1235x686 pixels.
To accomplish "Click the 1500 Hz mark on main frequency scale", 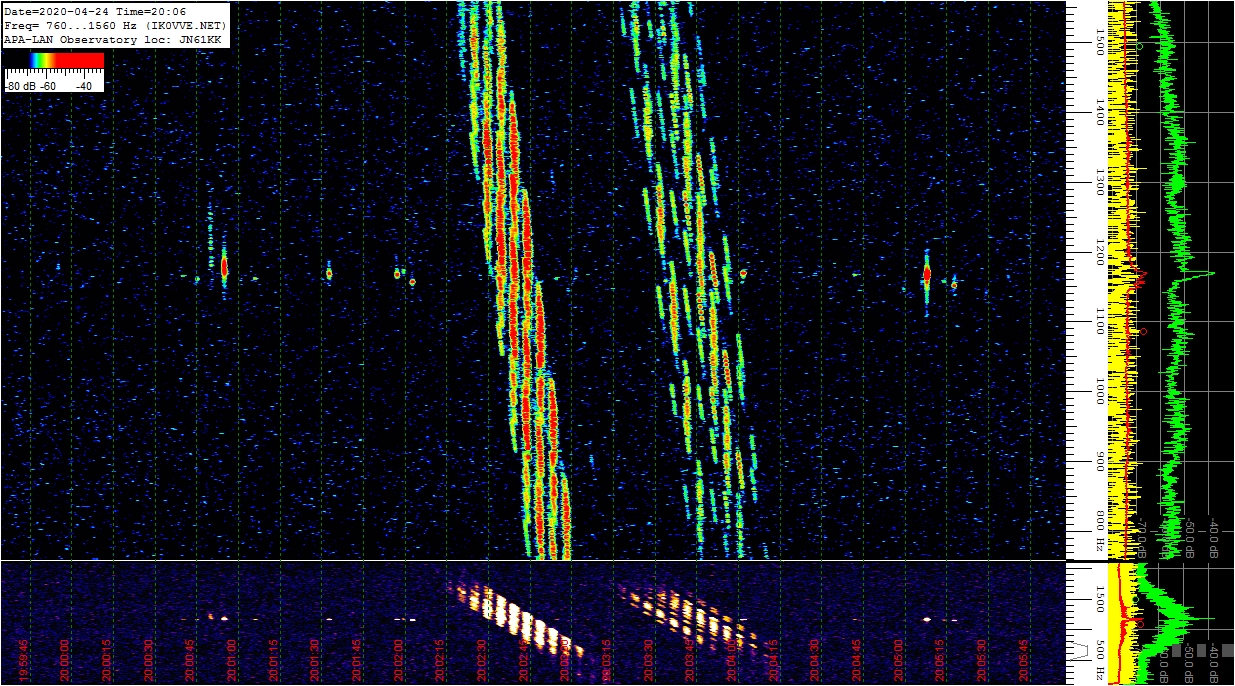I will click(1099, 41).
